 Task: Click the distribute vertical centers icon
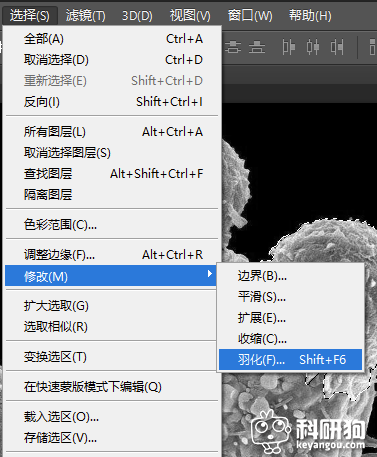pos(233,47)
